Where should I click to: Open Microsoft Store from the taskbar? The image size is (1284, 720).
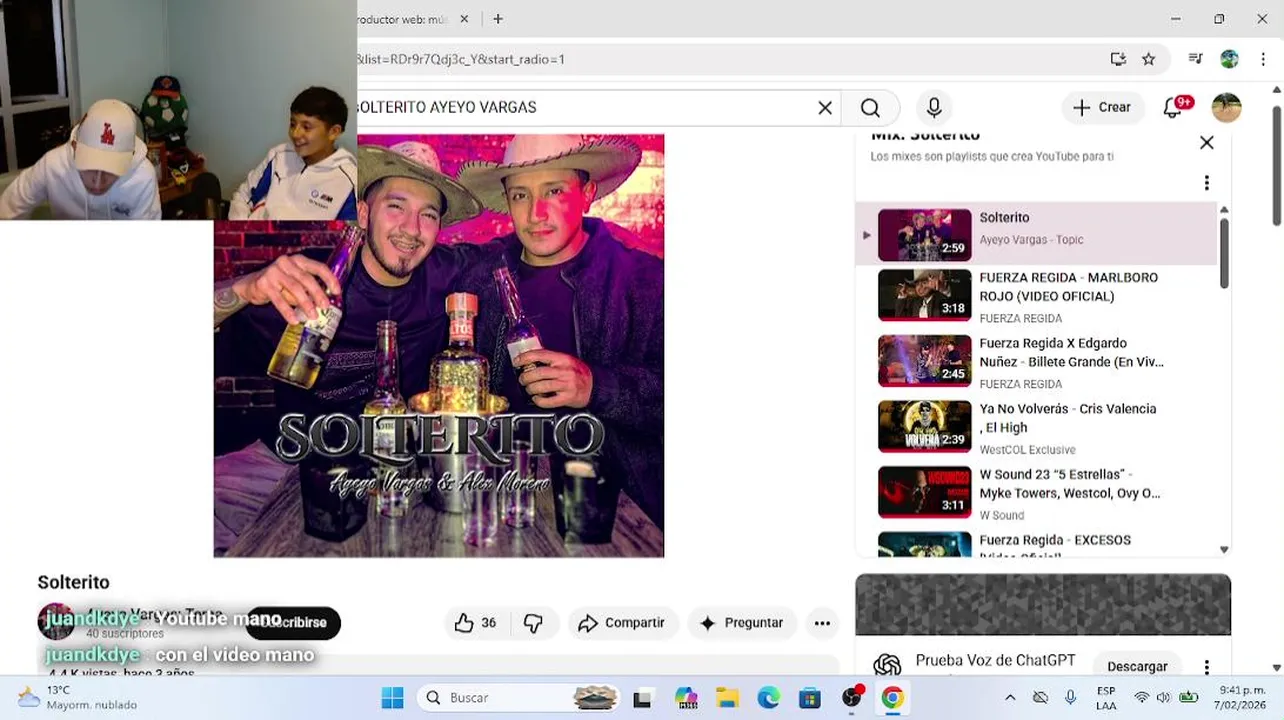[x=809, y=698]
